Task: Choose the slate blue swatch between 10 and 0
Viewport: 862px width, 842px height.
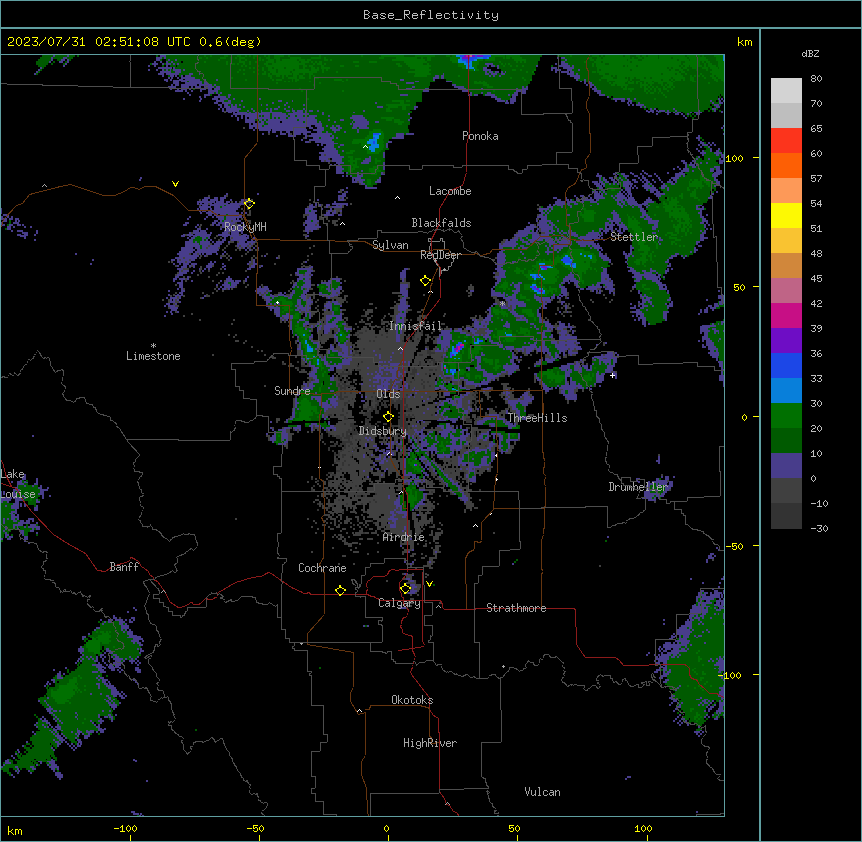Action: (786, 466)
